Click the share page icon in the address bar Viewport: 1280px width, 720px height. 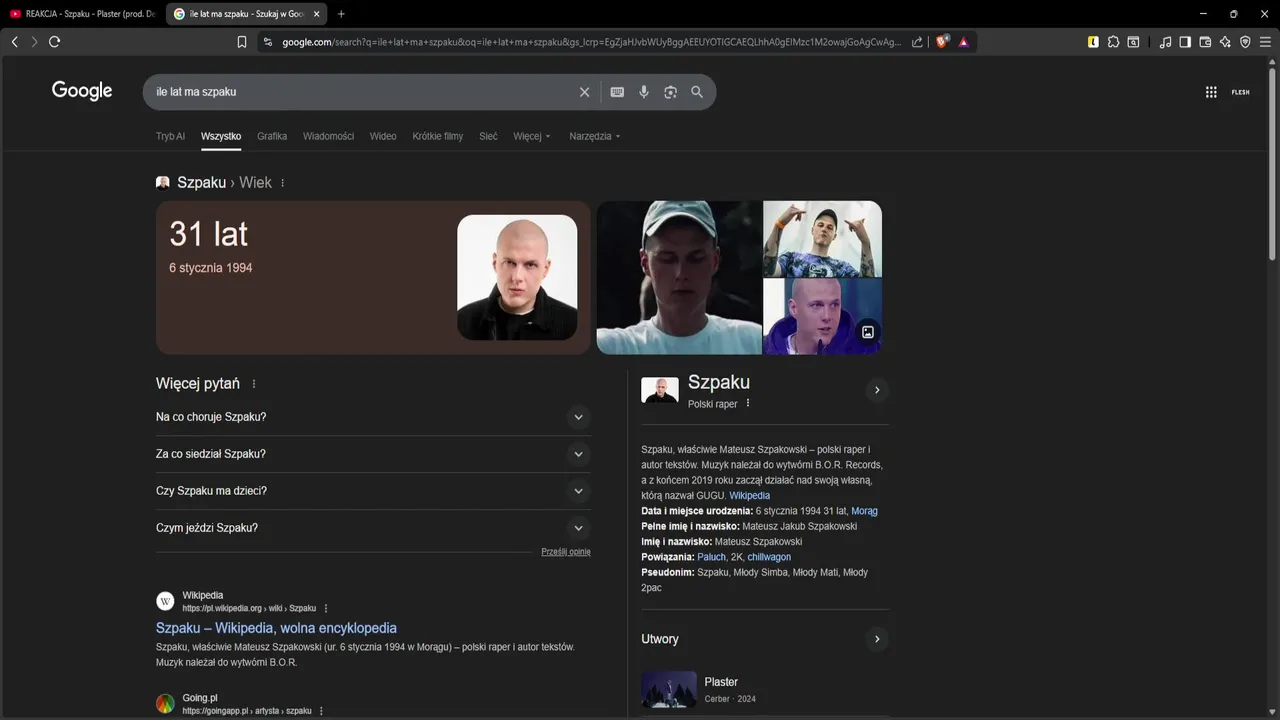[x=917, y=42]
